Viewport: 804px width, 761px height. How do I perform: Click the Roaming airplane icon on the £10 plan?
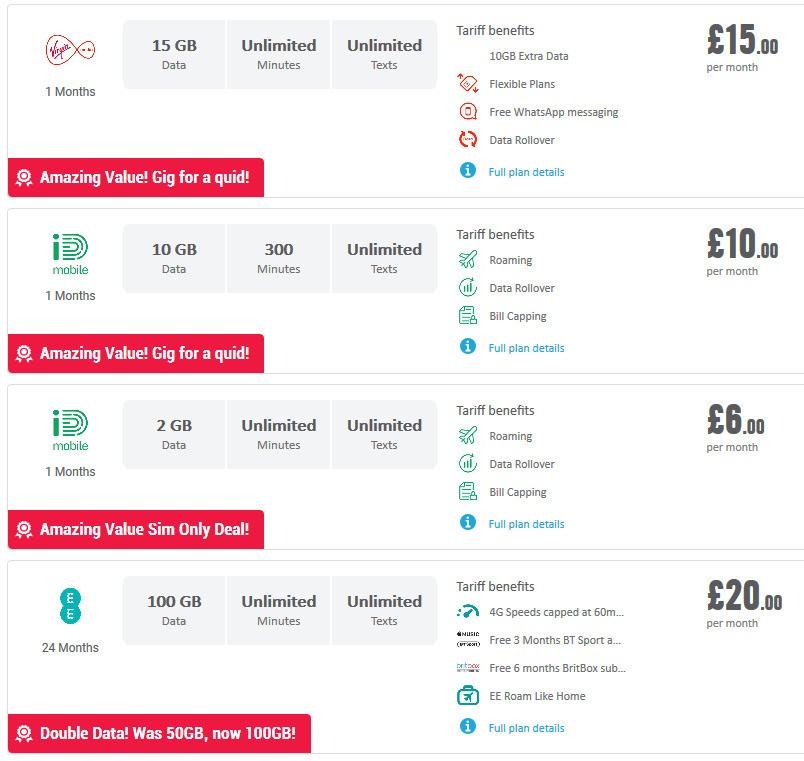click(467, 260)
